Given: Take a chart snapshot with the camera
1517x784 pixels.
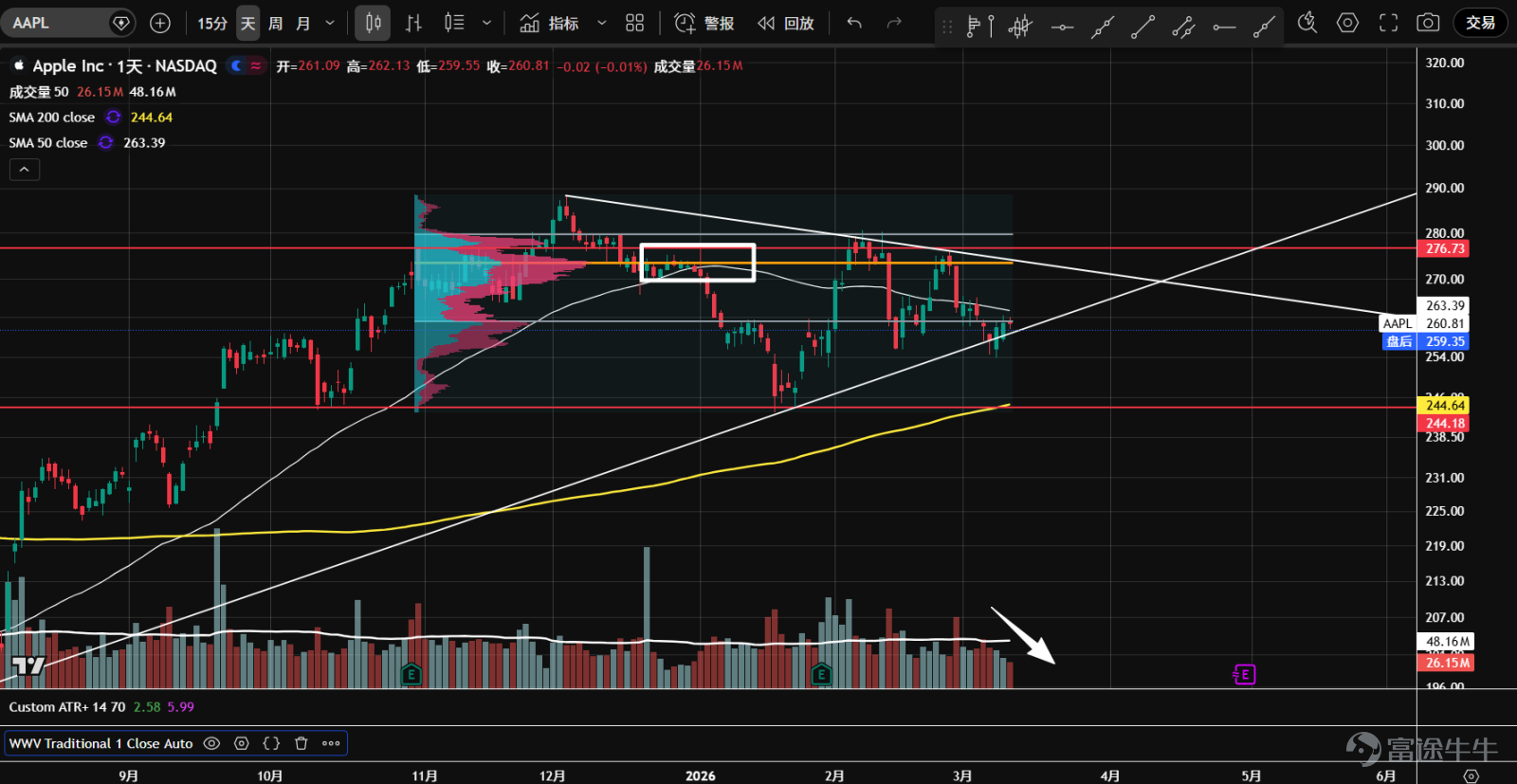Looking at the screenshot, I should (1428, 23).
